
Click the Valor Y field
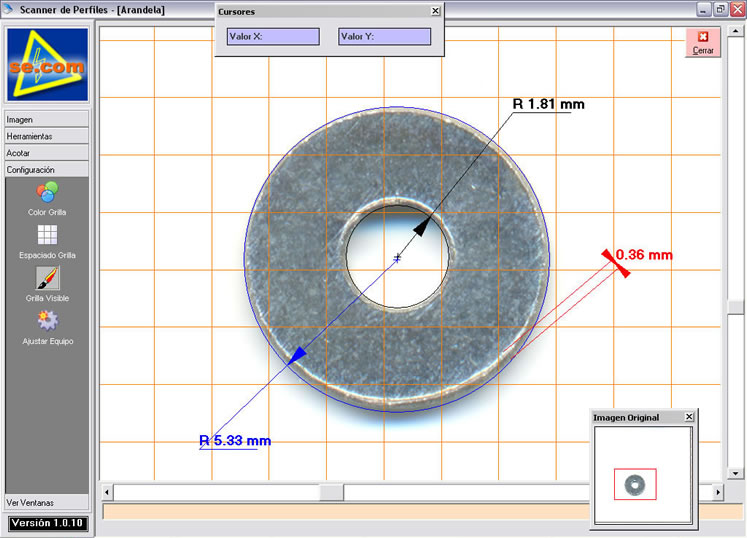(385, 37)
